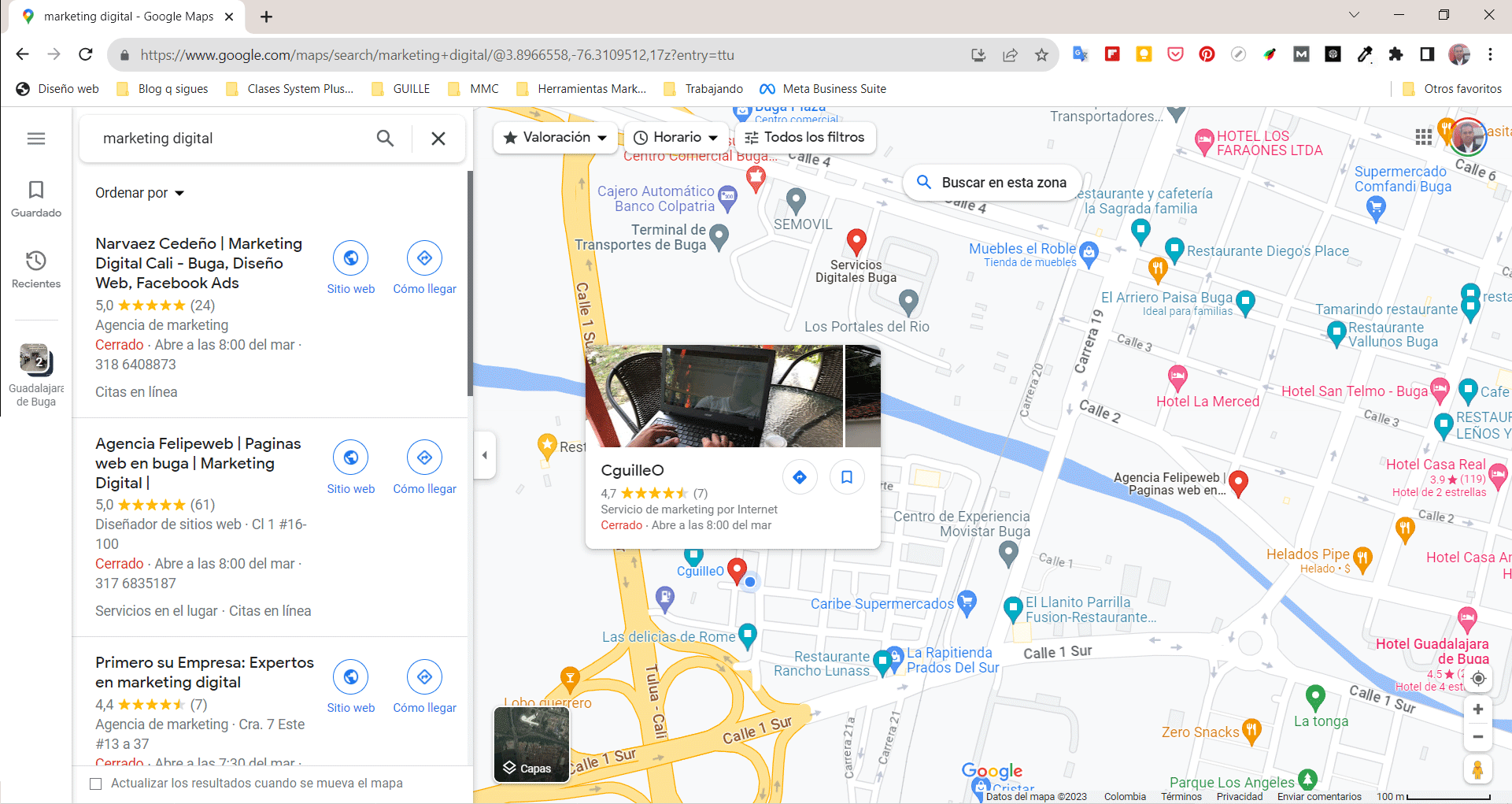Open the Agencia Felipeweb result title
The image size is (1512, 804).
pyautogui.click(x=198, y=463)
